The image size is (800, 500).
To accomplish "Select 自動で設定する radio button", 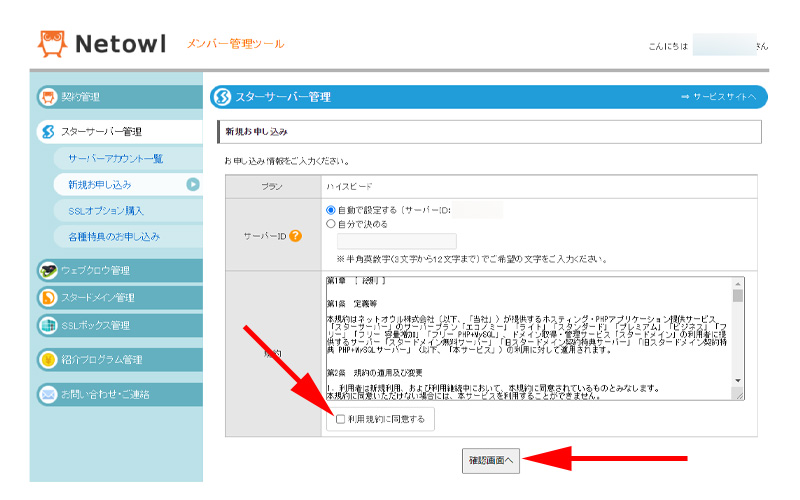I will (331, 210).
